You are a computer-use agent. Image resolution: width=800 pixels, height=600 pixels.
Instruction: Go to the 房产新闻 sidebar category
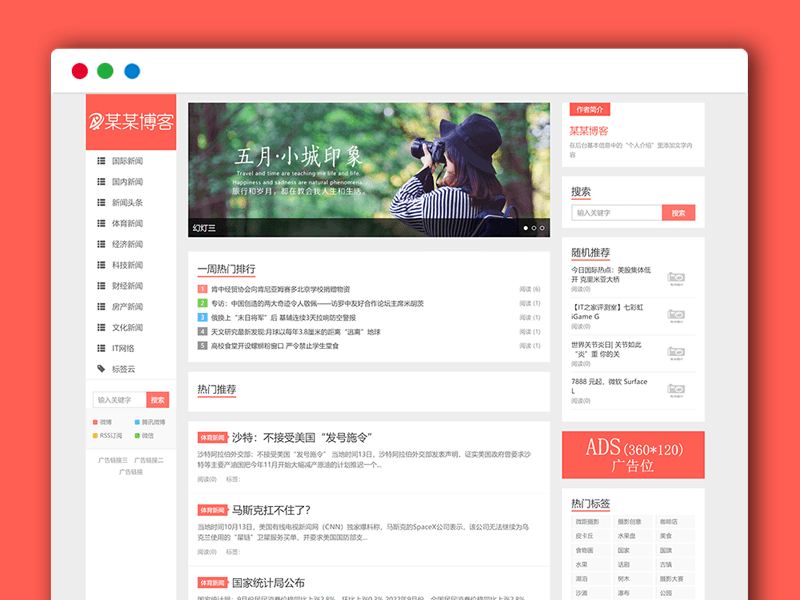pos(128,307)
